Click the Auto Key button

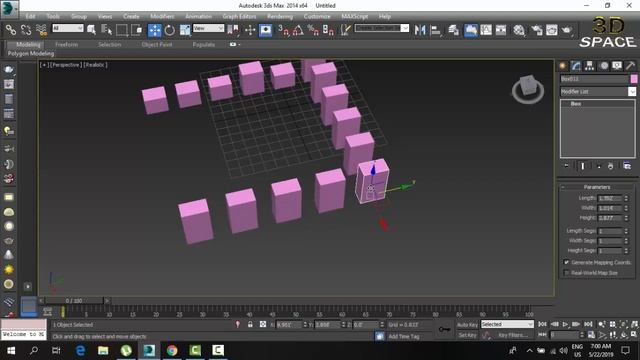point(467,324)
